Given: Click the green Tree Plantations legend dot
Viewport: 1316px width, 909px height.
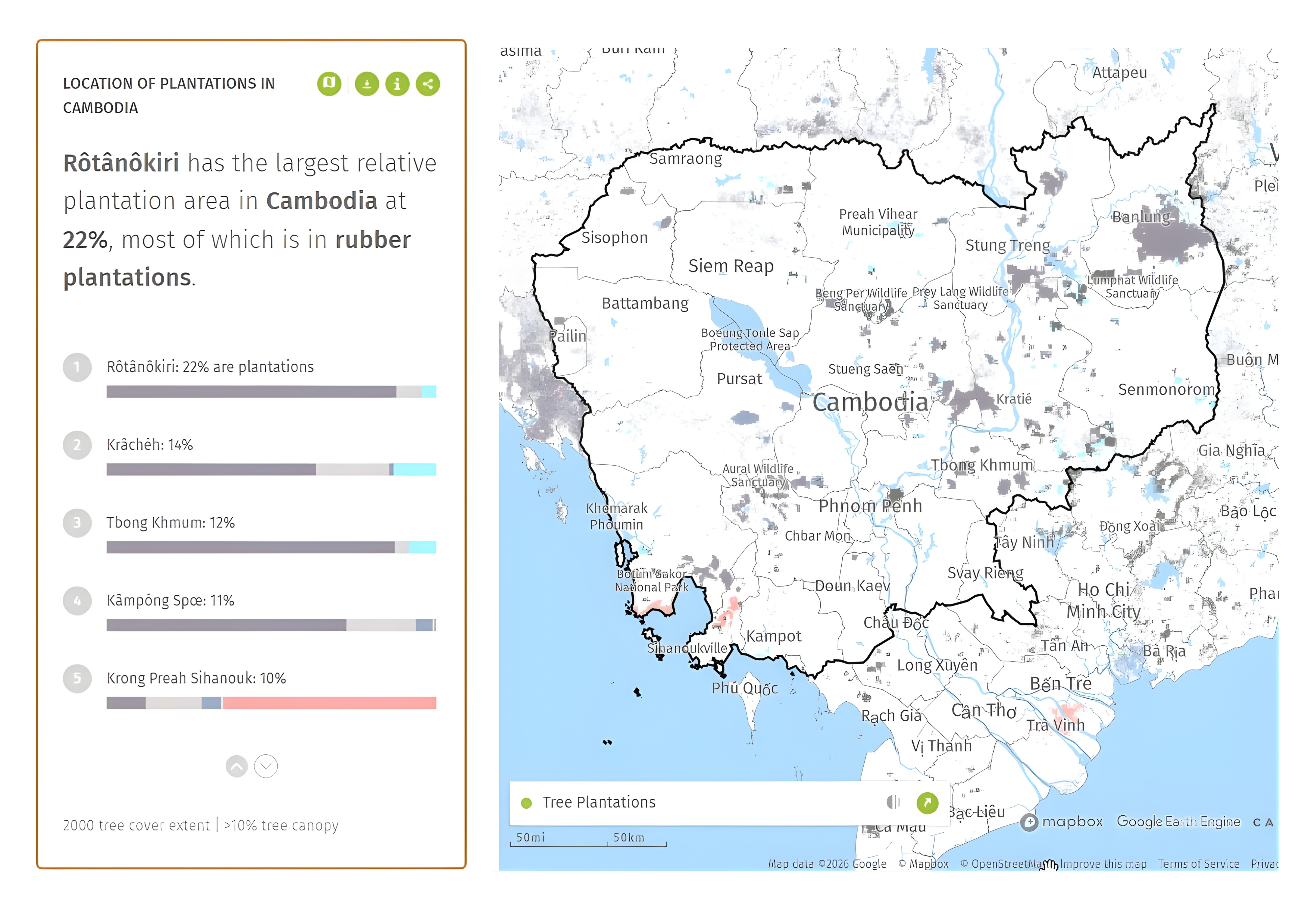Looking at the screenshot, I should (526, 803).
